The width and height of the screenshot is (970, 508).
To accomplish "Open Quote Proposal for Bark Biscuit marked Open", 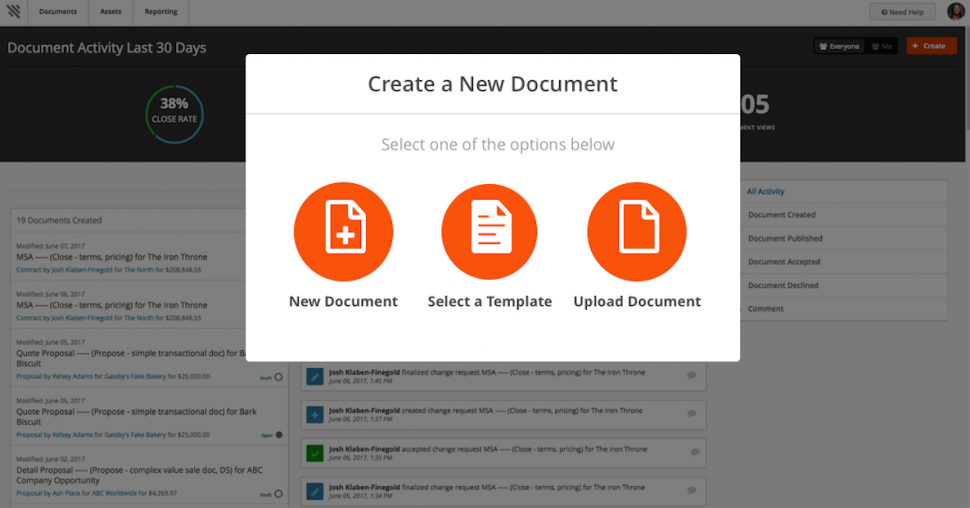I will 136,416.
